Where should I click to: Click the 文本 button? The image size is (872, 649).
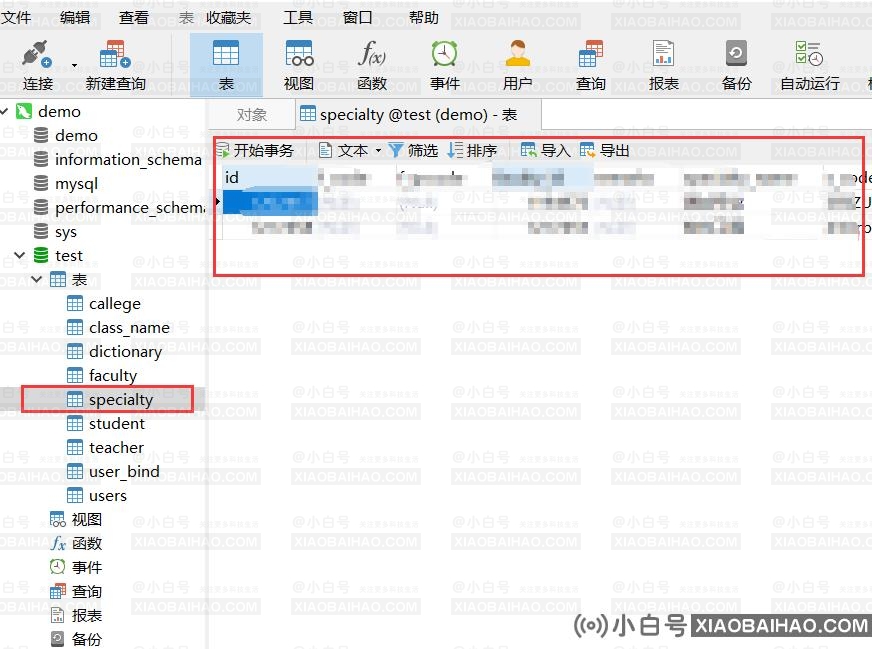click(x=345, y=150)
